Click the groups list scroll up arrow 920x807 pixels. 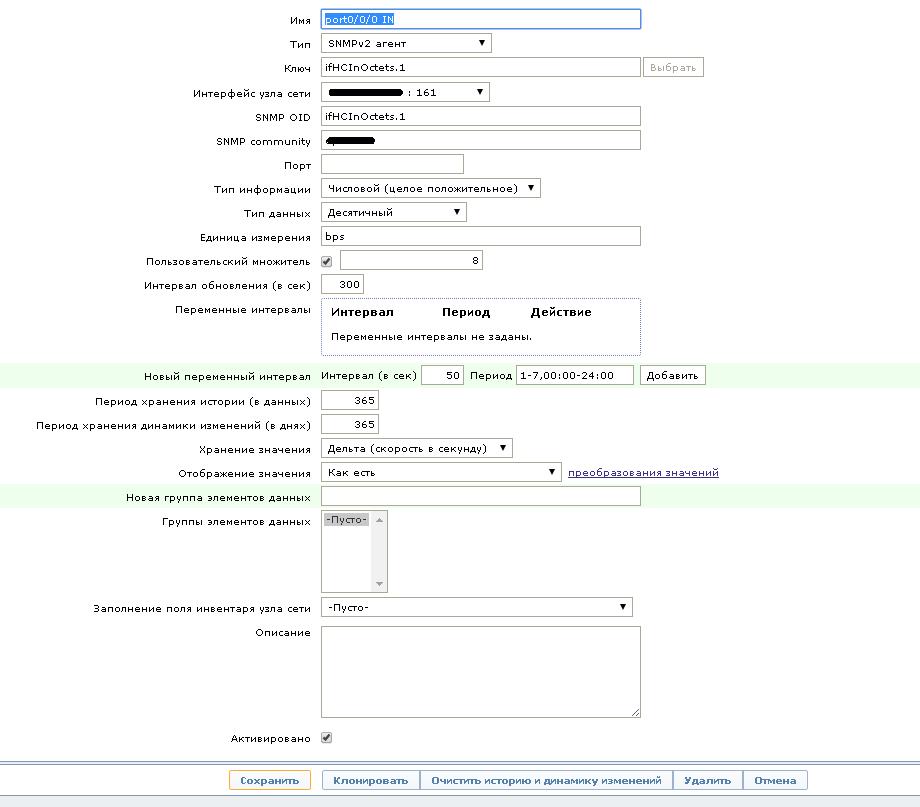coord(380,520)
